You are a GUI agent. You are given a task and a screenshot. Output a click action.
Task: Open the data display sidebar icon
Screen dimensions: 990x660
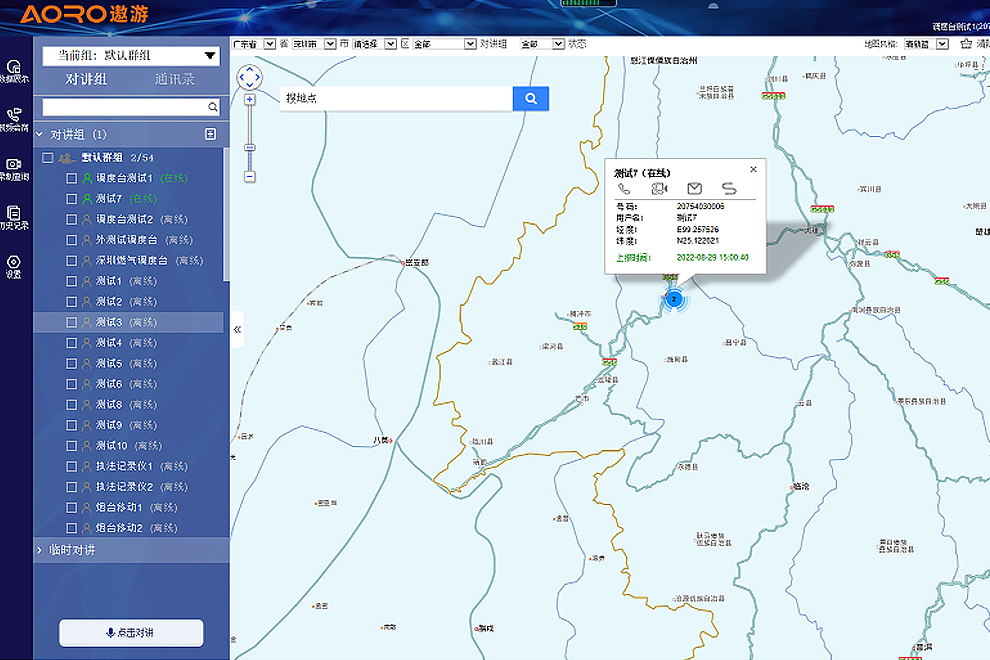14,66
